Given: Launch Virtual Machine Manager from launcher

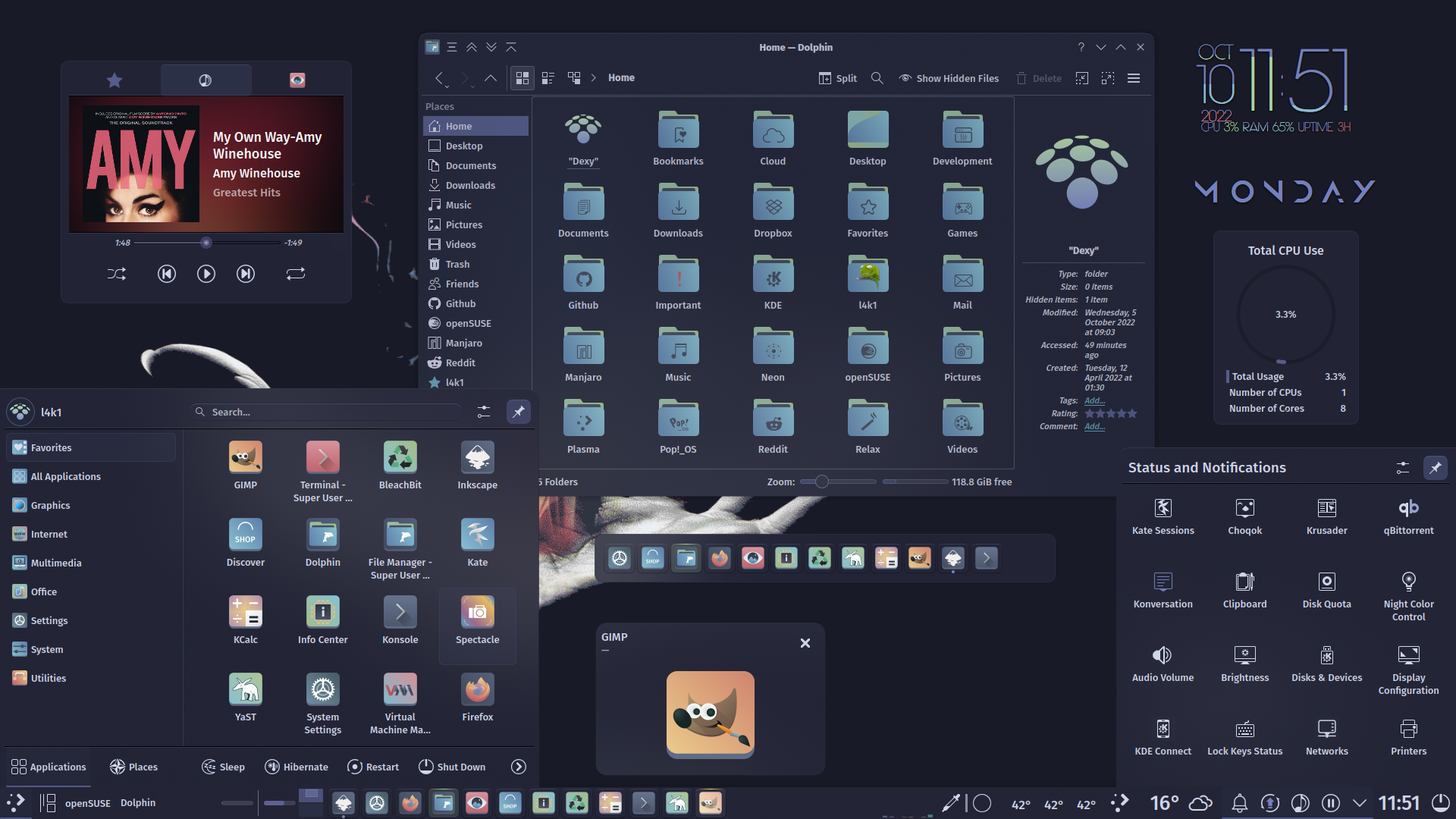Looking at the screenshot, I should [x=400, y=704].
